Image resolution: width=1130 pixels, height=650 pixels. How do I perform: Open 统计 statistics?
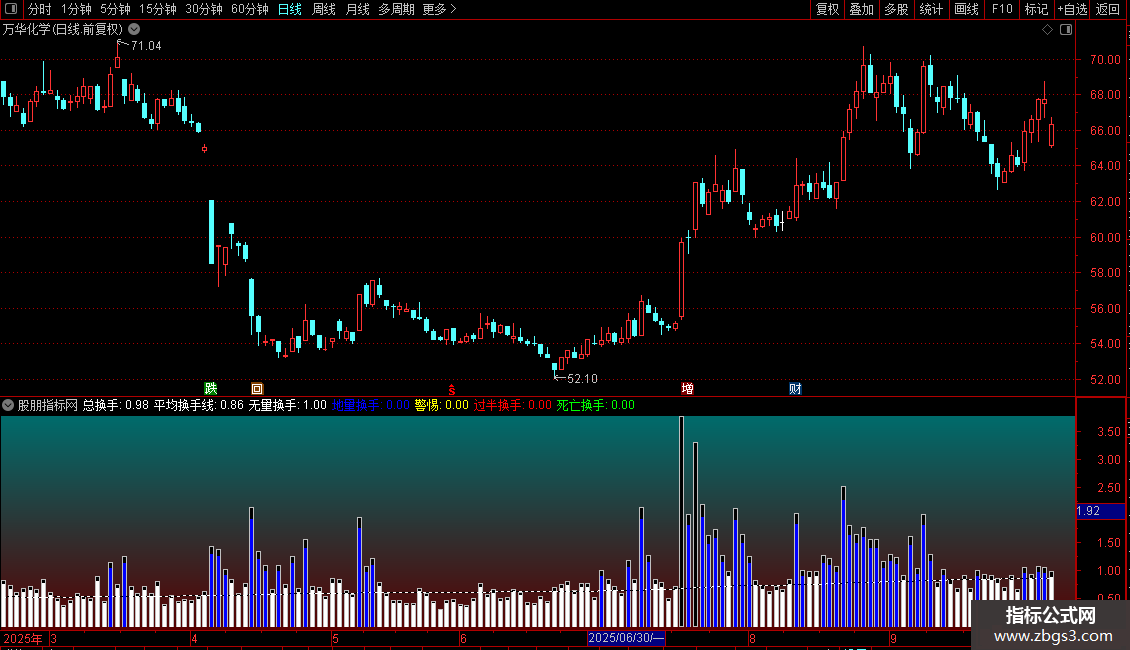tap(931, 9)
